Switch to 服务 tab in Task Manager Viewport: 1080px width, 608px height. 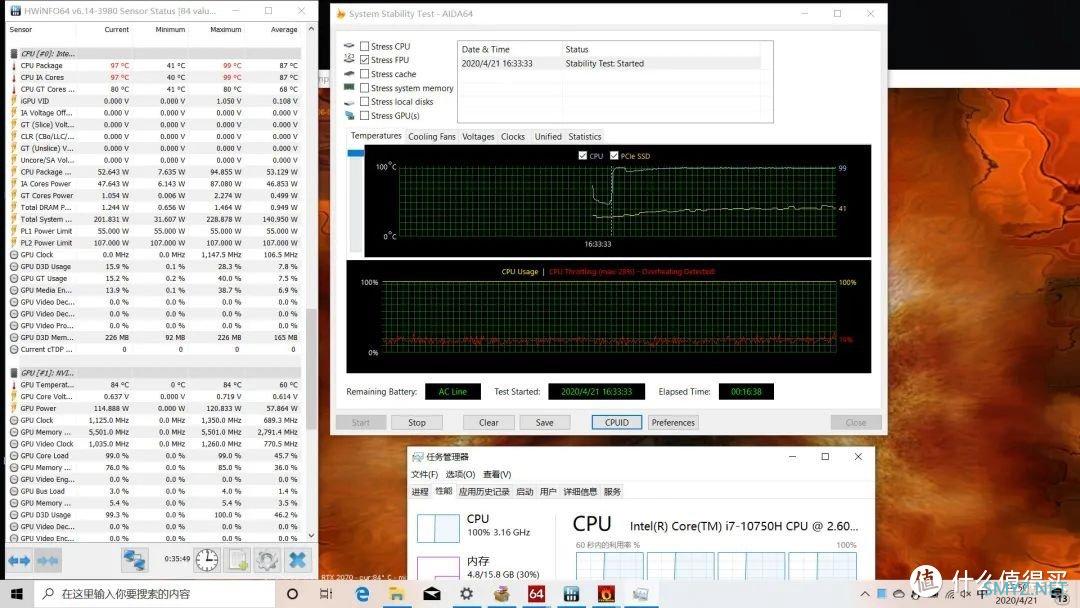click(612, 492)
